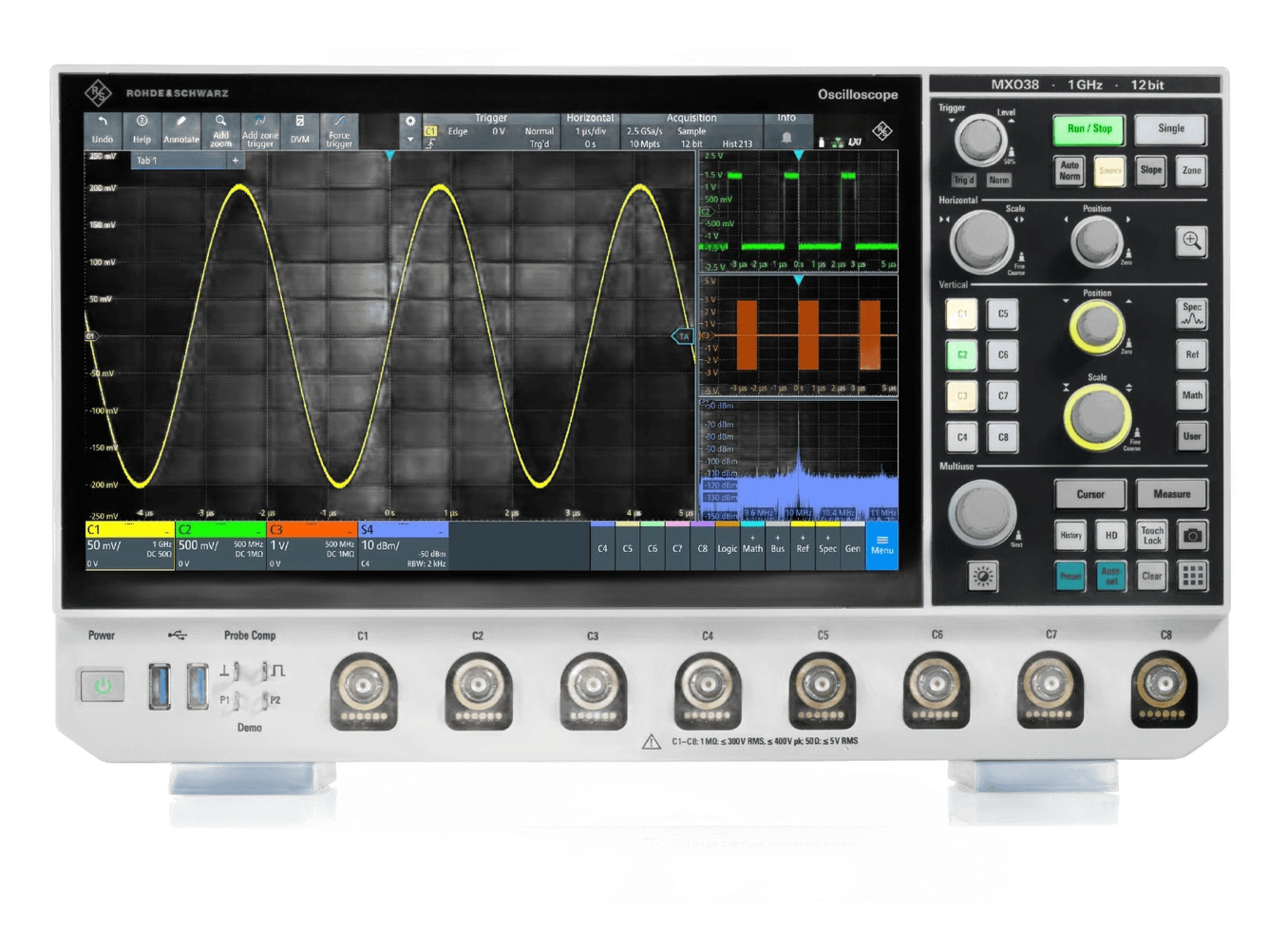This screenshot has width=1288, height=950.
Task: Add a new tab with the plus button
Action: click(x=236, y=161)
